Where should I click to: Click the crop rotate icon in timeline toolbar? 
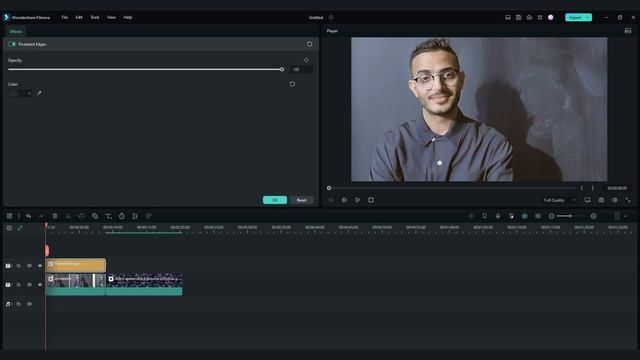coord(135,216)
